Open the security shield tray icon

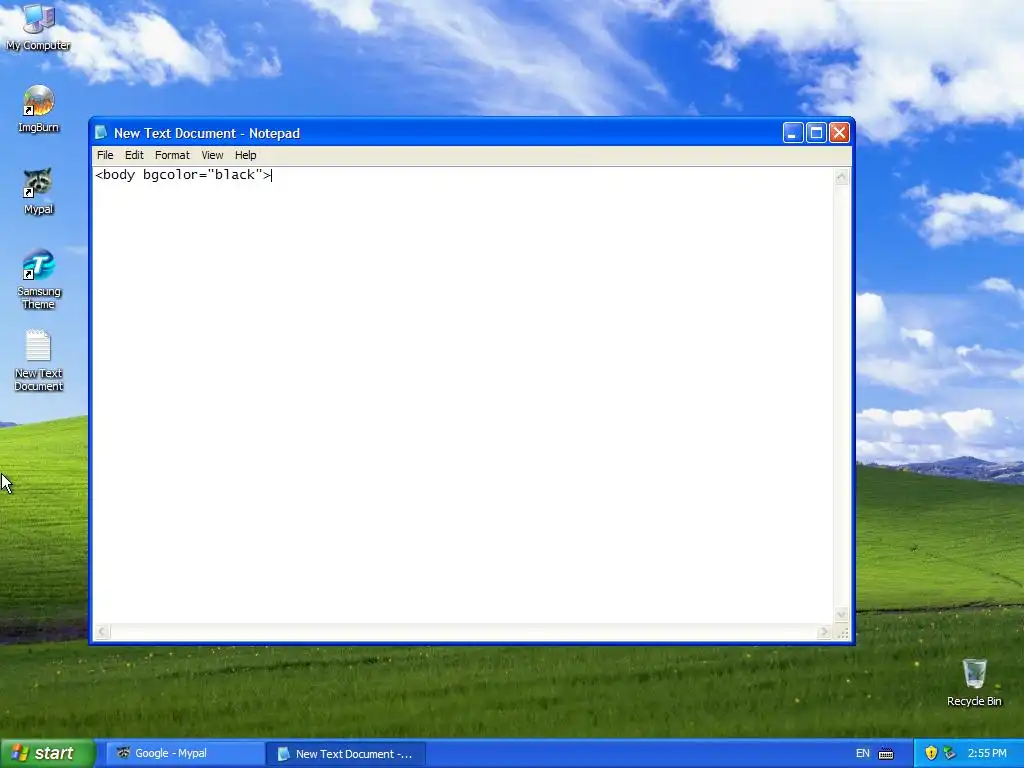click(x=931, y=753)
